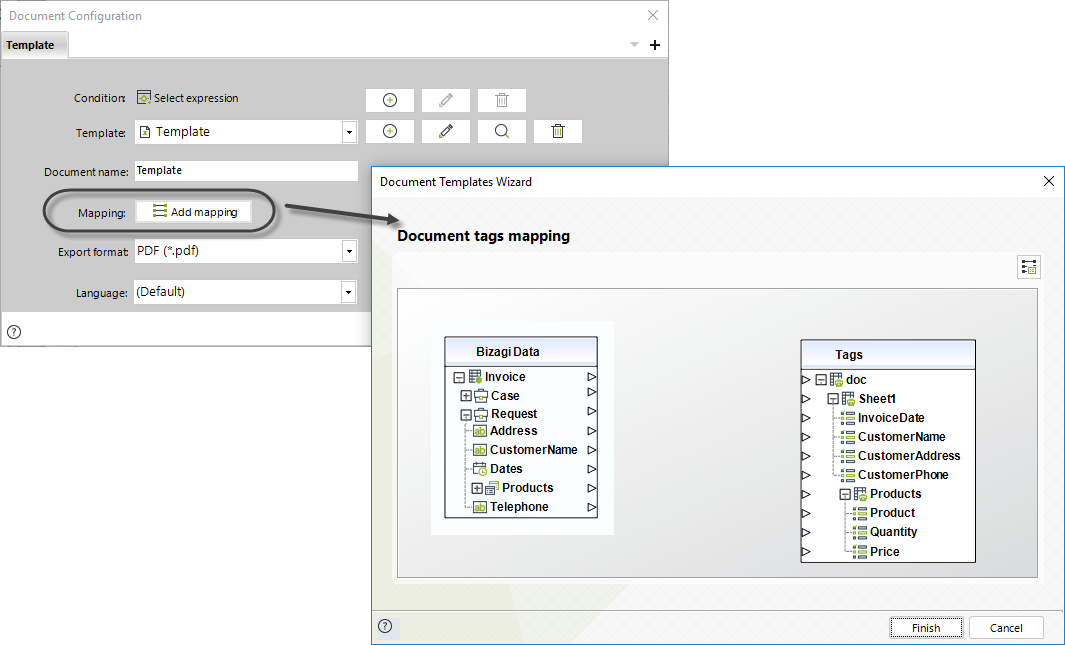Add a new condition expression
Screen dimensions: 1065x645
(x=390, y=100)
